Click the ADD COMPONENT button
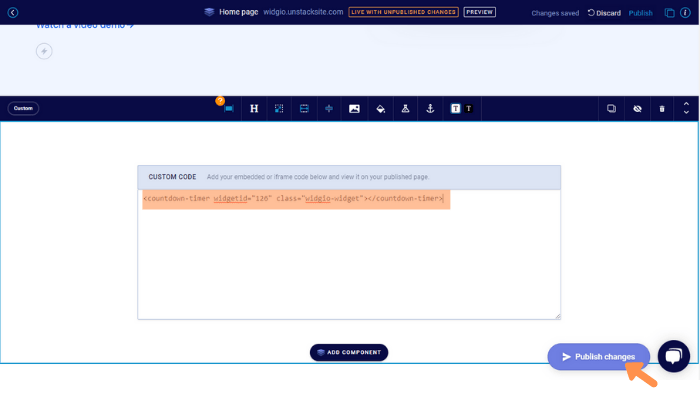 pyautogui.click(x=349, y=352)
